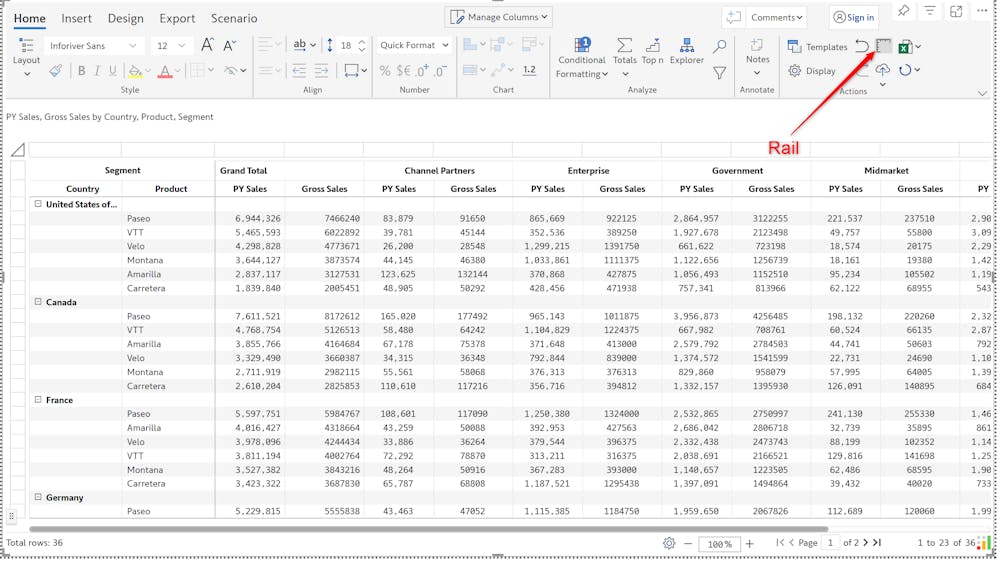The width and height of the screenshot is (1000, 561).
Task: Click the page number input field
Action: coord(830,543)
